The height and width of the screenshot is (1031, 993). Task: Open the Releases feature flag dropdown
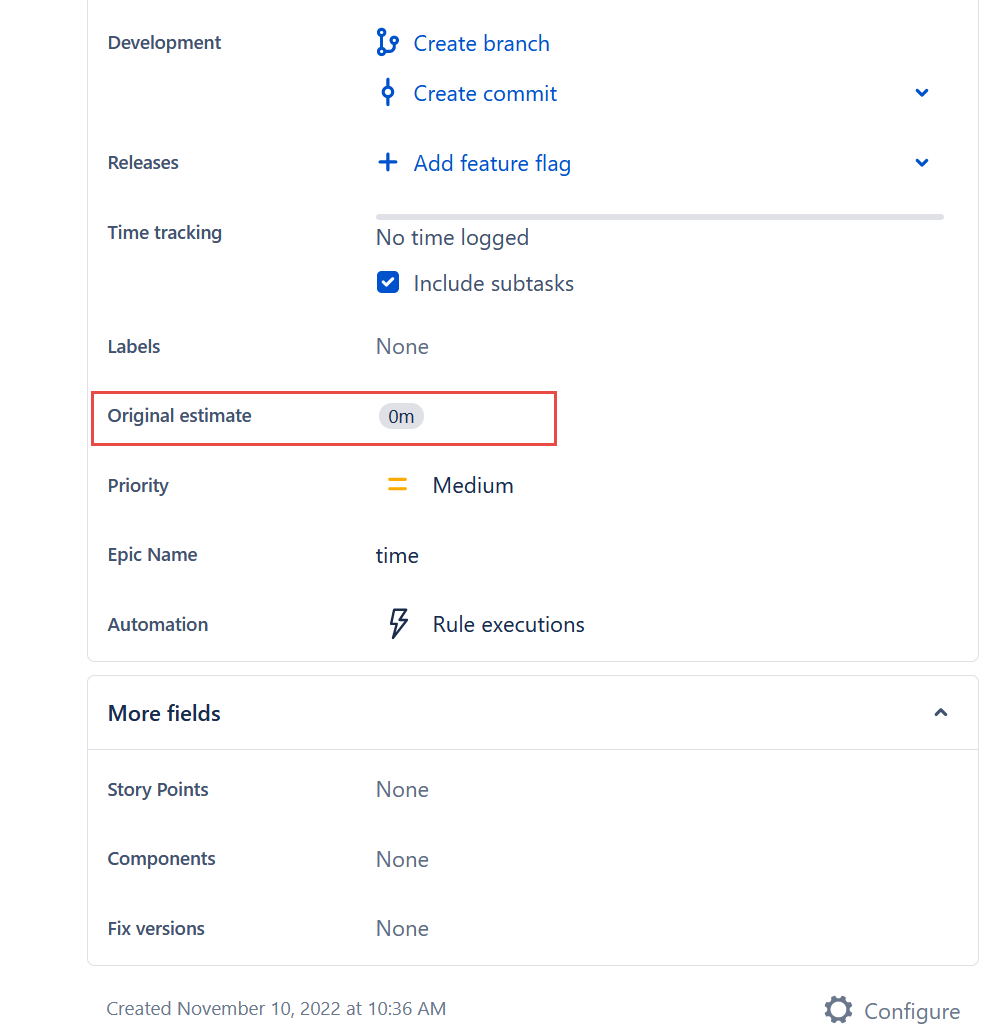click(x=921, y=162)
